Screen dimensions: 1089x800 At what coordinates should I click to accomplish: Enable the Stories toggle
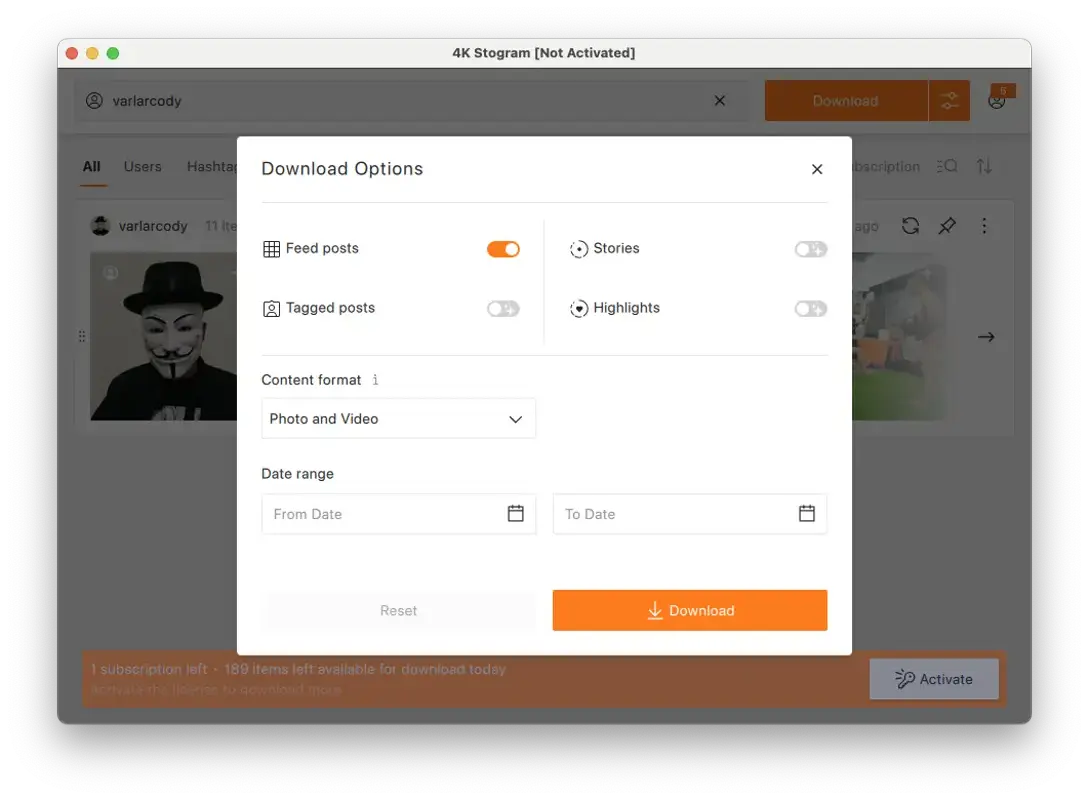pyautogui.click(x=810, y=249)
